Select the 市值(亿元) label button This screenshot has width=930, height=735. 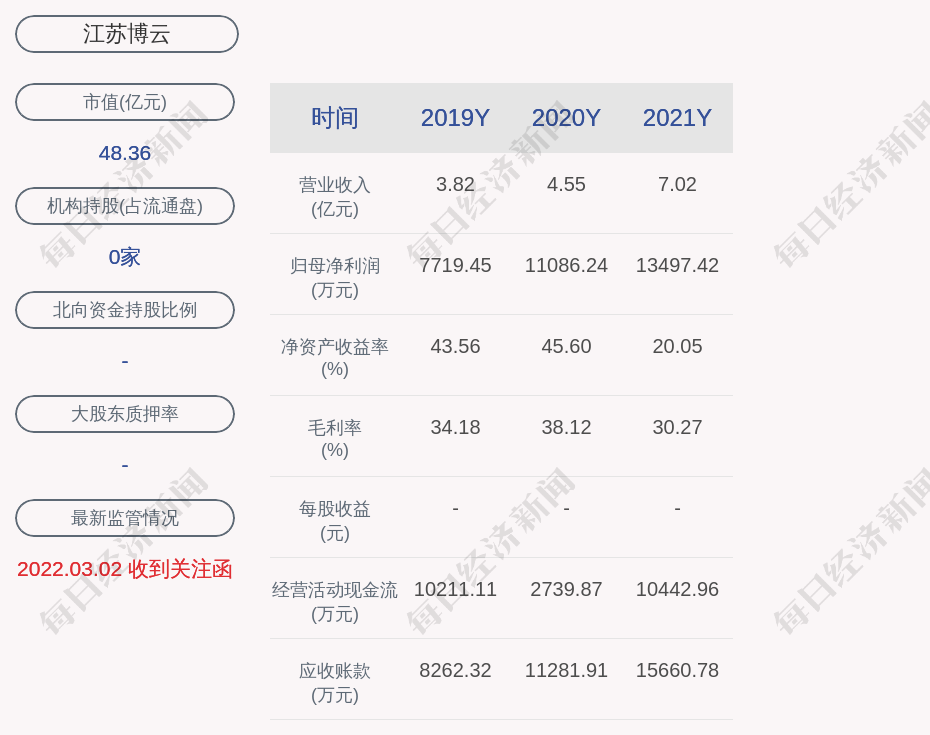(125, 102)
